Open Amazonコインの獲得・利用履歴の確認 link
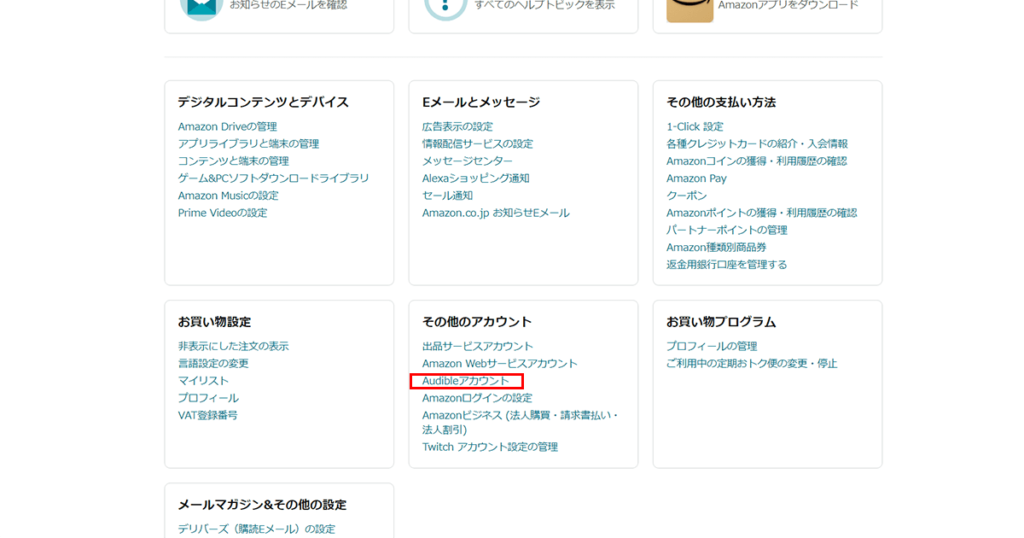Image resolution: width=1024 pixels, height=538 pixels. tap(756, 161)
